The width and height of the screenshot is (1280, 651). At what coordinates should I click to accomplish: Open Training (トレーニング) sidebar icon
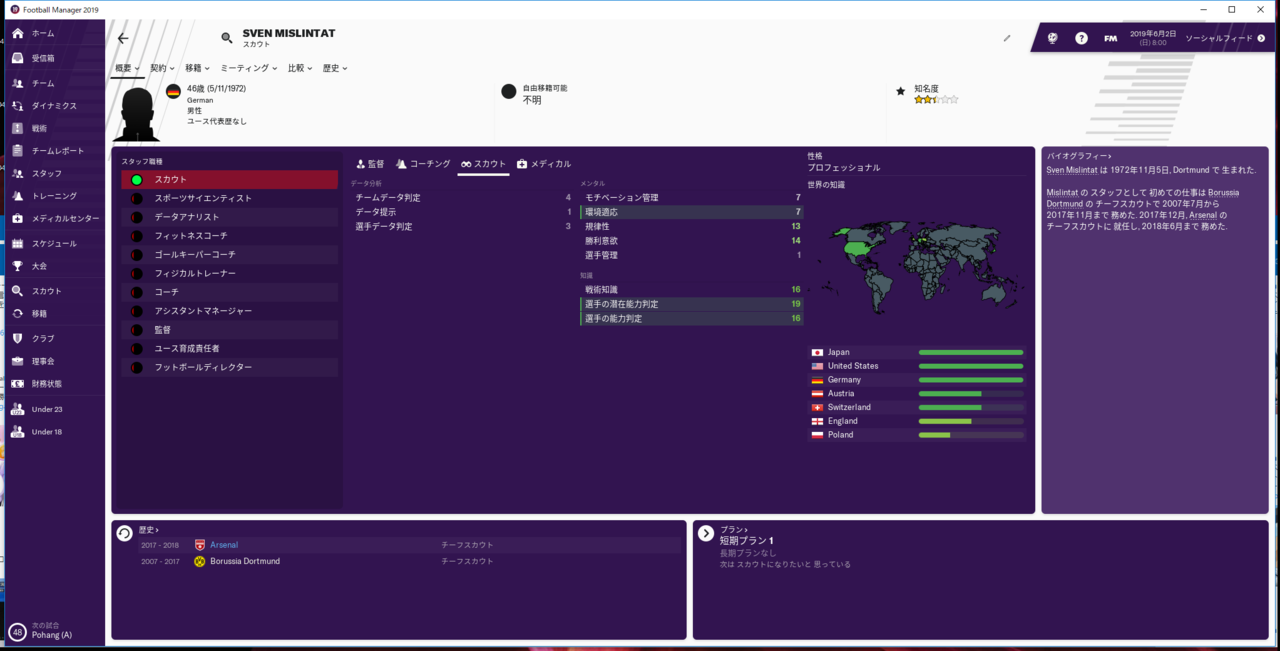point(17,196)
